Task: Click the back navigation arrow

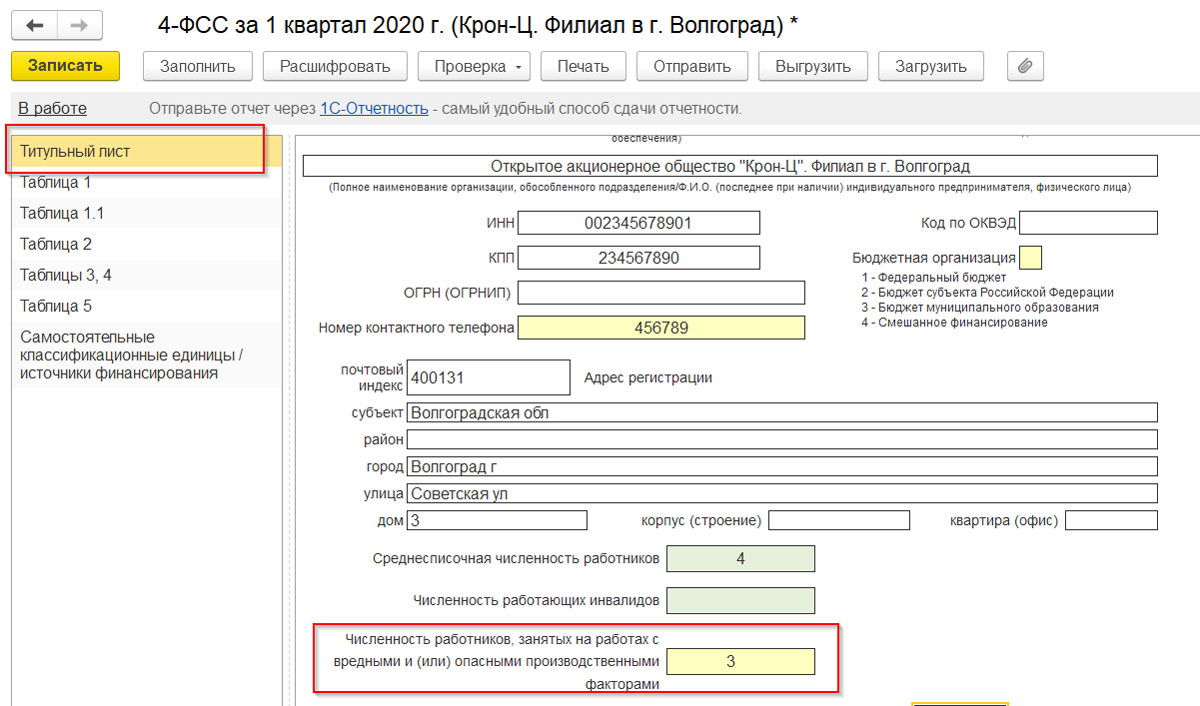Action: point(35,24)
